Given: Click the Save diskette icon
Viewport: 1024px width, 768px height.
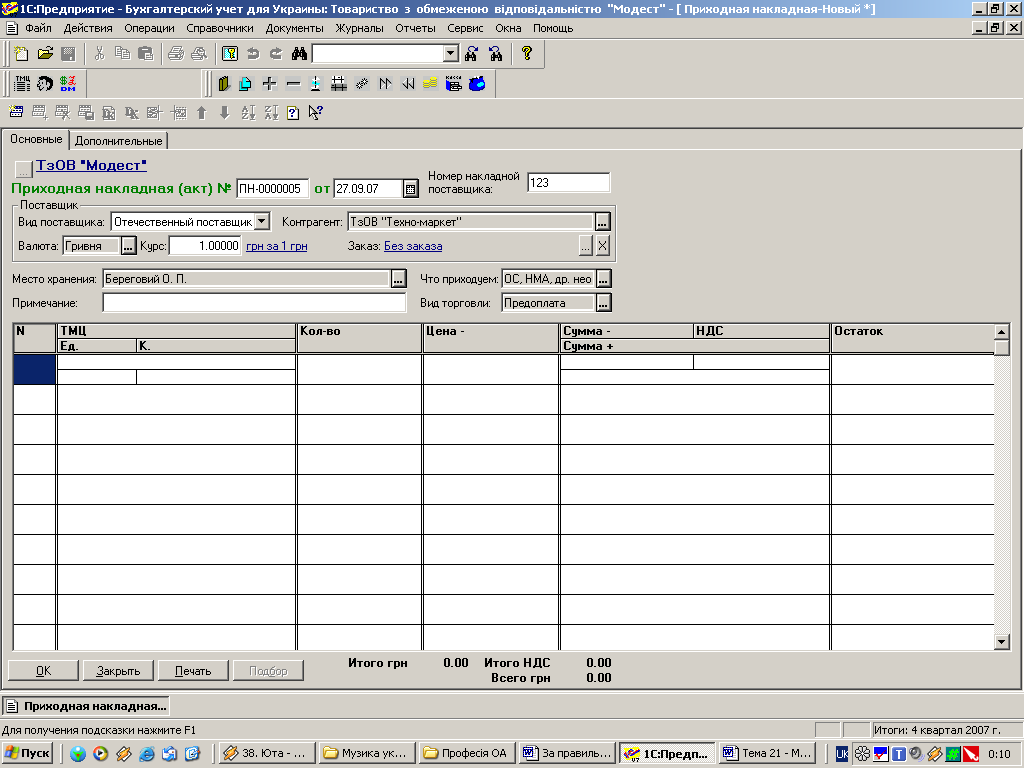Looking at the screenshot, I should pyautogui.click(x=68, y=54).
